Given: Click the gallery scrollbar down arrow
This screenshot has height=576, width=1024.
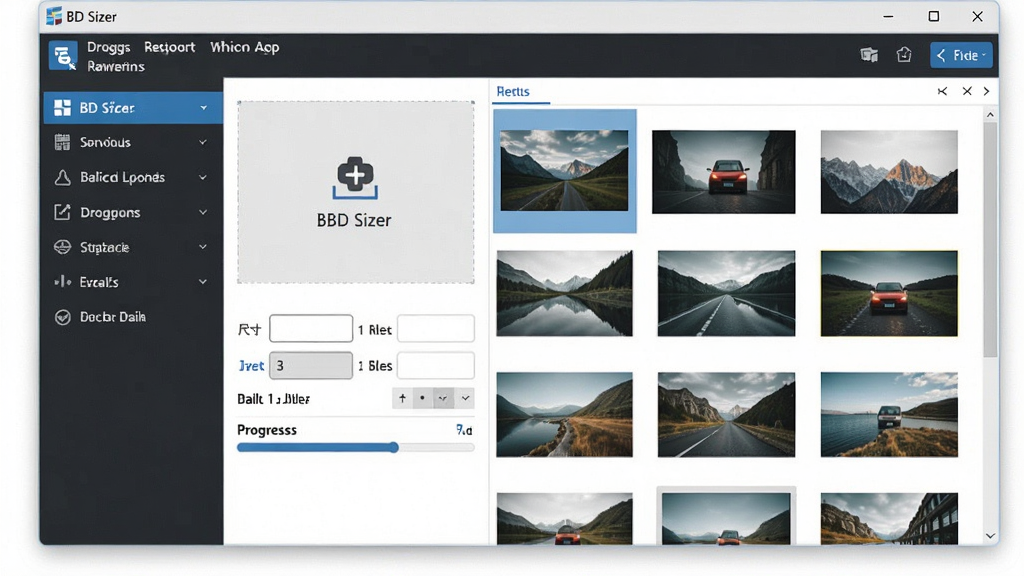Looking at the screenshot, I should click(990, 536).
